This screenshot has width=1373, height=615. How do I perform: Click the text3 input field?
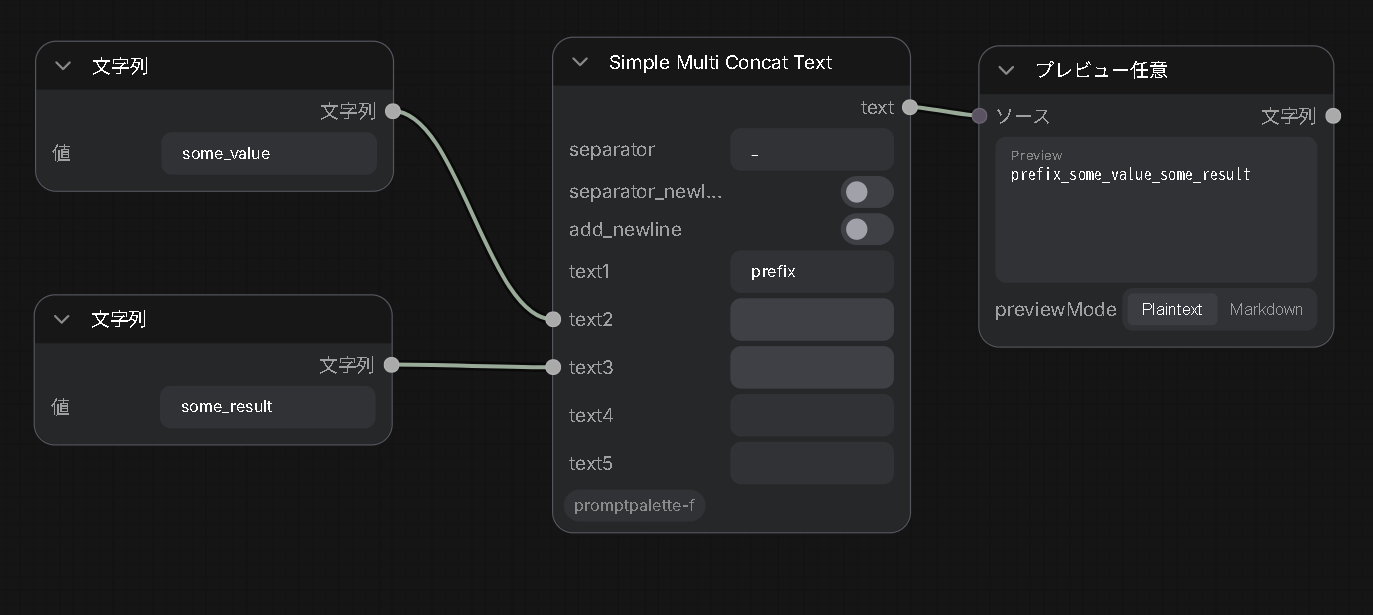tap(812, 367)
